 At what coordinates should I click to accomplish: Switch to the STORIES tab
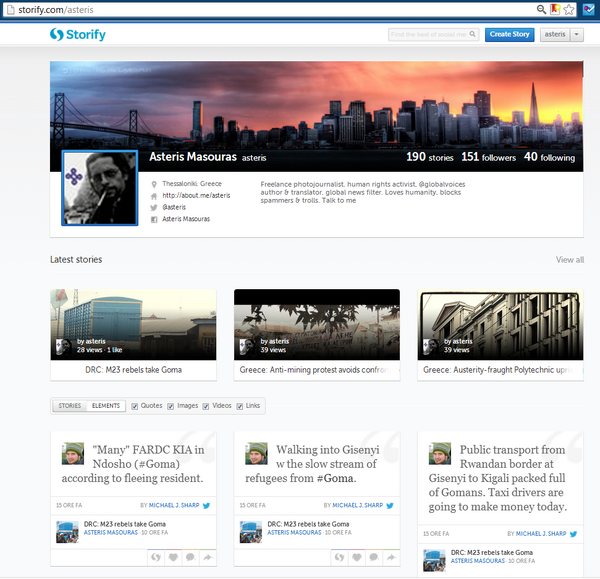(x=70, y=406)
